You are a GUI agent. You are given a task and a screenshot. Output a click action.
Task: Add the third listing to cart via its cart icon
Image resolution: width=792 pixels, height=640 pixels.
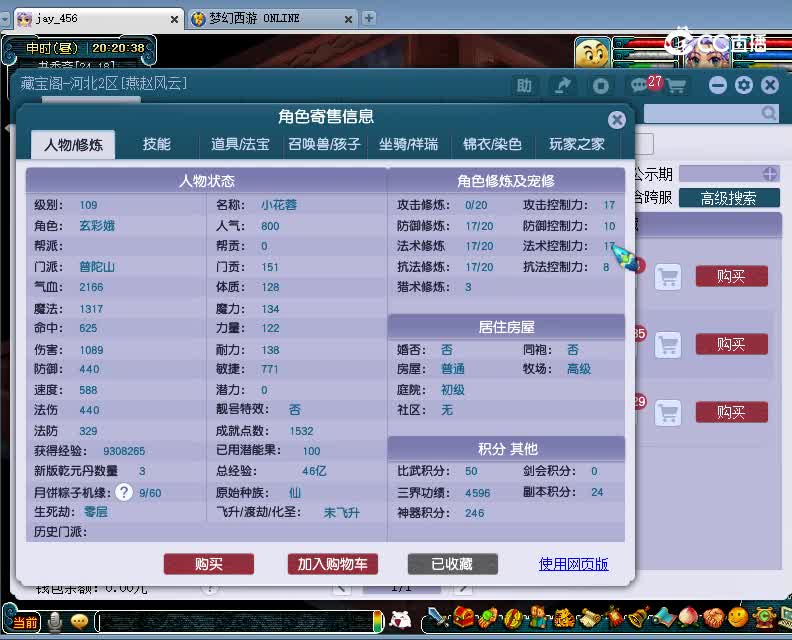pyautogui.click(x=668, y=413)
